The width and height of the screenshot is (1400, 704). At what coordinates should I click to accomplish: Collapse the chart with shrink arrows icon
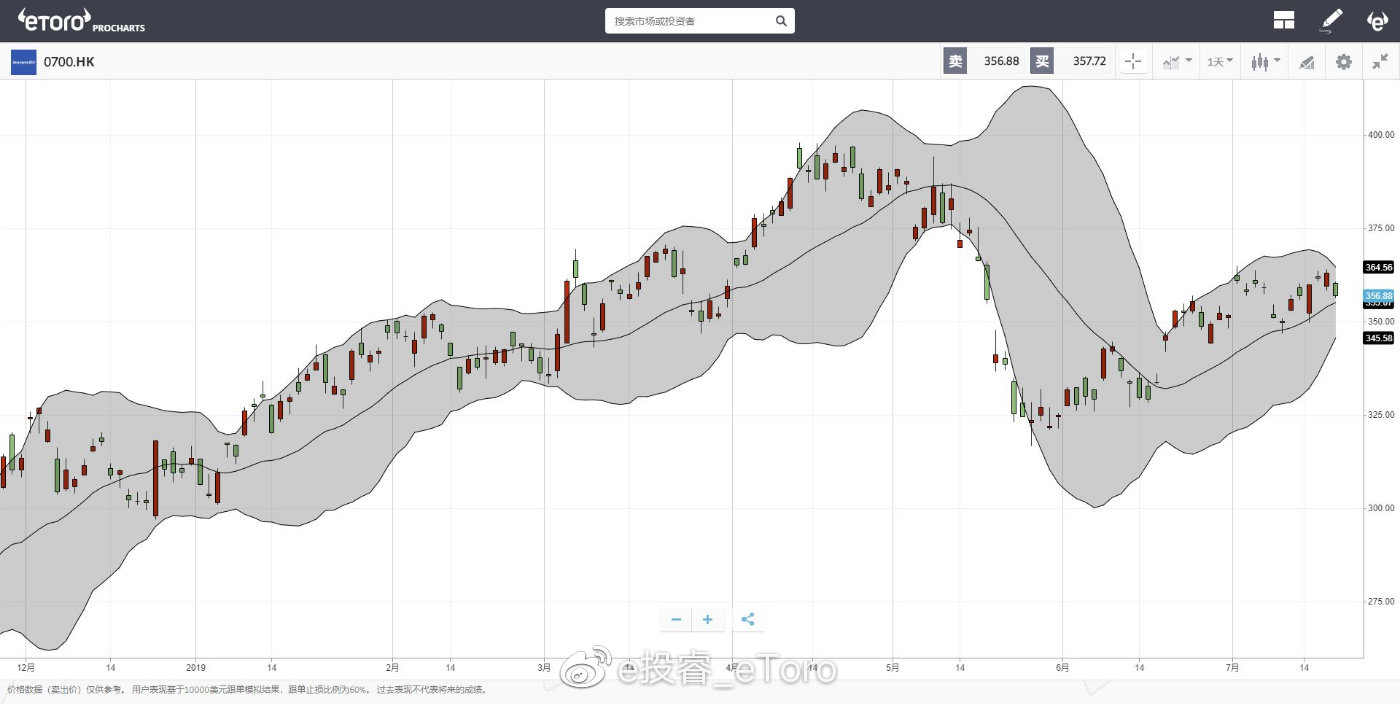(1380, 62)
